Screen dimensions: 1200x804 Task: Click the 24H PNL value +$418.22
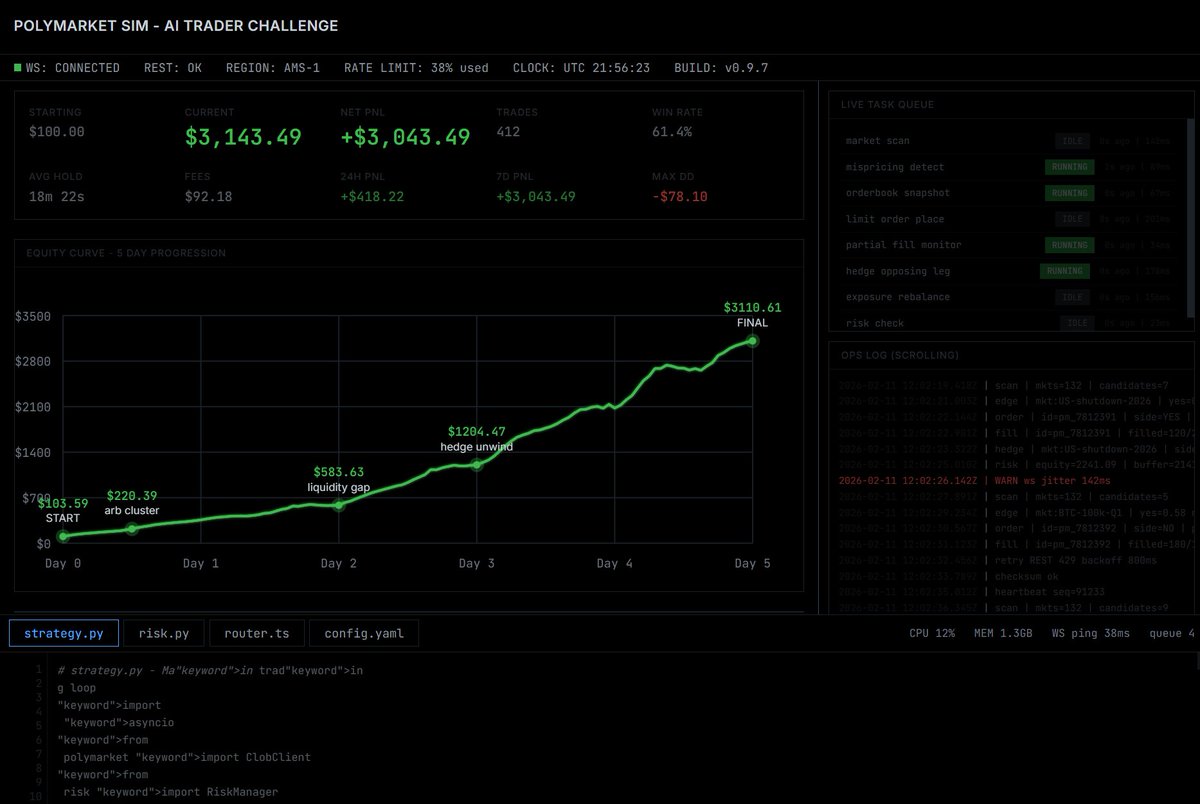[372, 196]
